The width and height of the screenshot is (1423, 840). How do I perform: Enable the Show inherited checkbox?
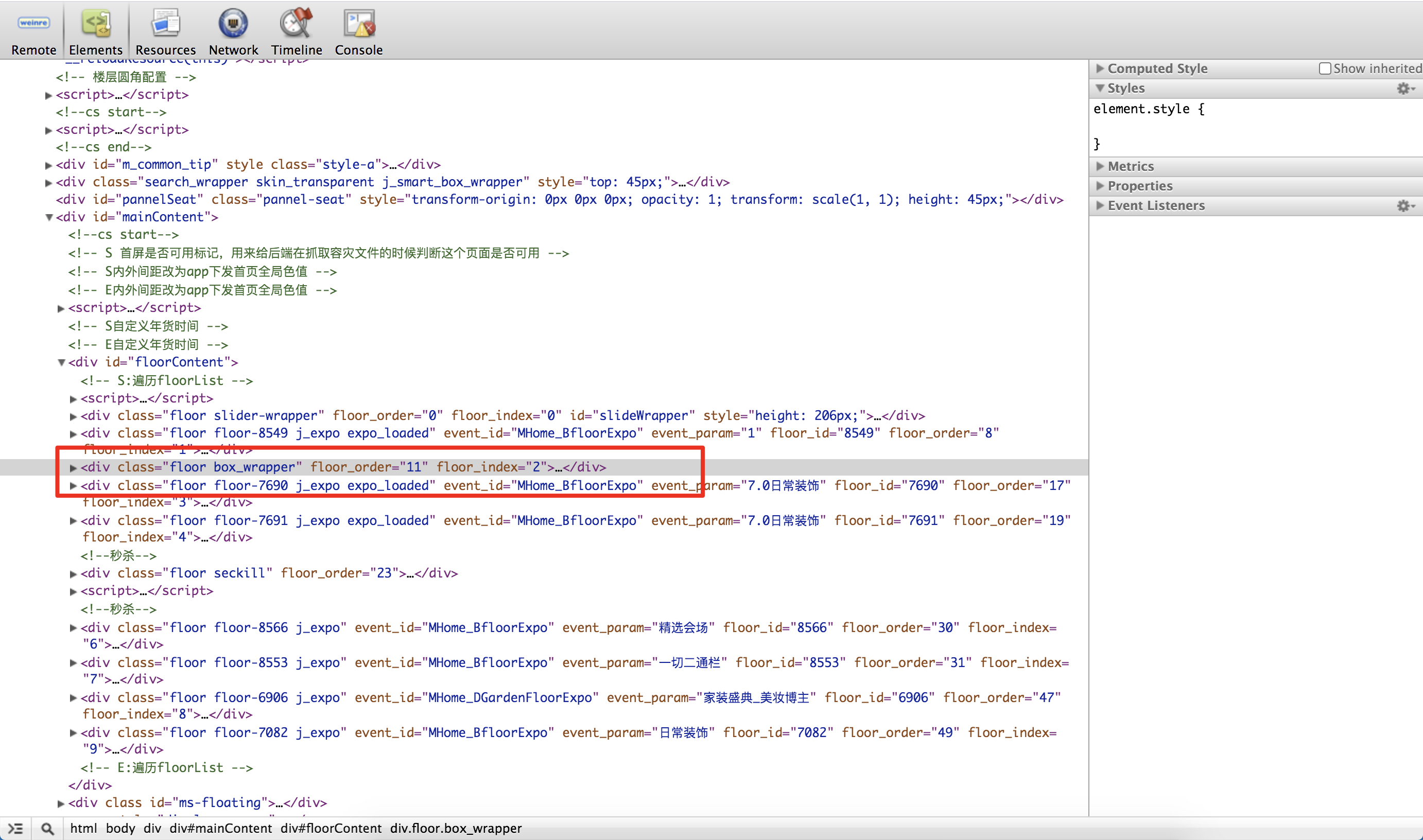[x=1325, y=68]
